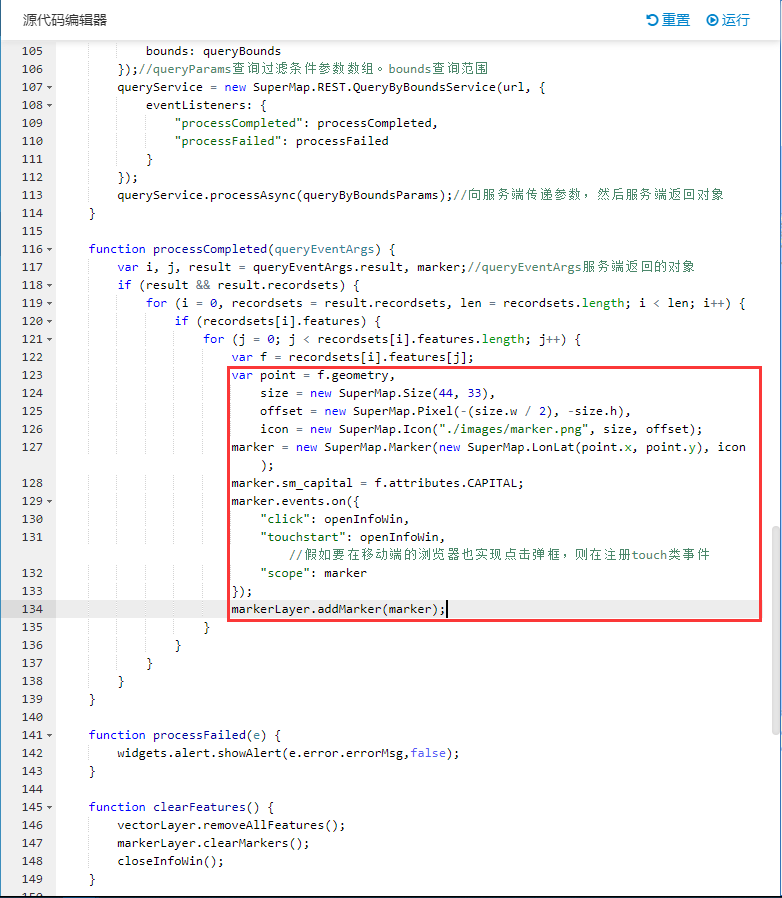782x898 pixels.
Task: Collapse fold arrow at line 118
Action: tap(49, 285)
